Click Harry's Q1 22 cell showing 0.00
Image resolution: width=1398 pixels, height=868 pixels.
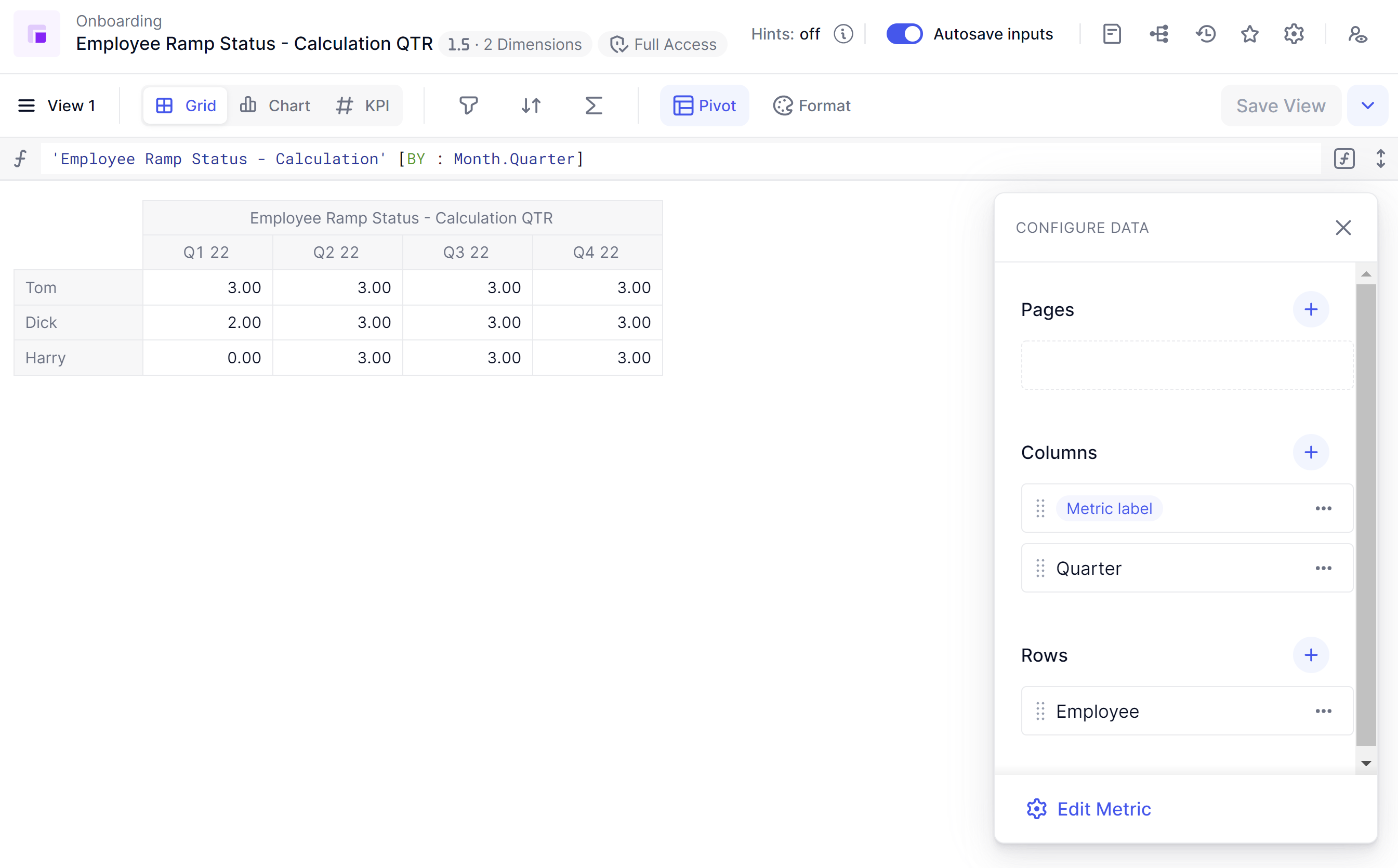click(x=207, y=358)
